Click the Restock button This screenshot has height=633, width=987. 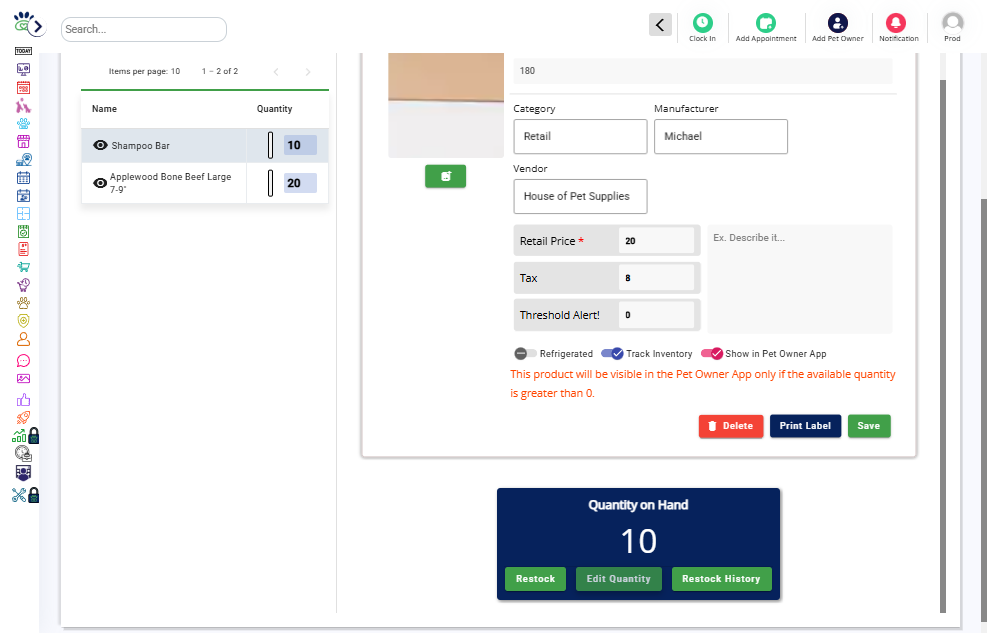tap(535, 579)
